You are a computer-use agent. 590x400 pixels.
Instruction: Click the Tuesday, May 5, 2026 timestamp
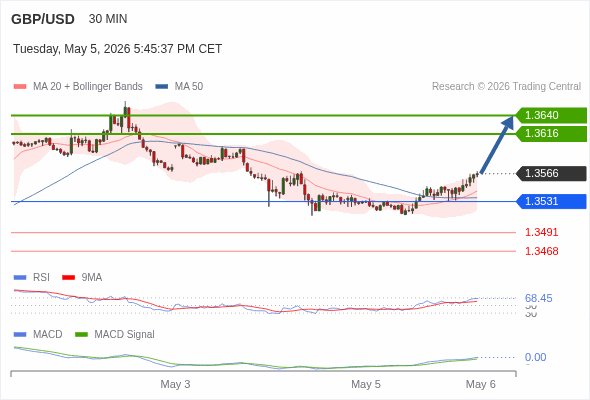(117, 49)
